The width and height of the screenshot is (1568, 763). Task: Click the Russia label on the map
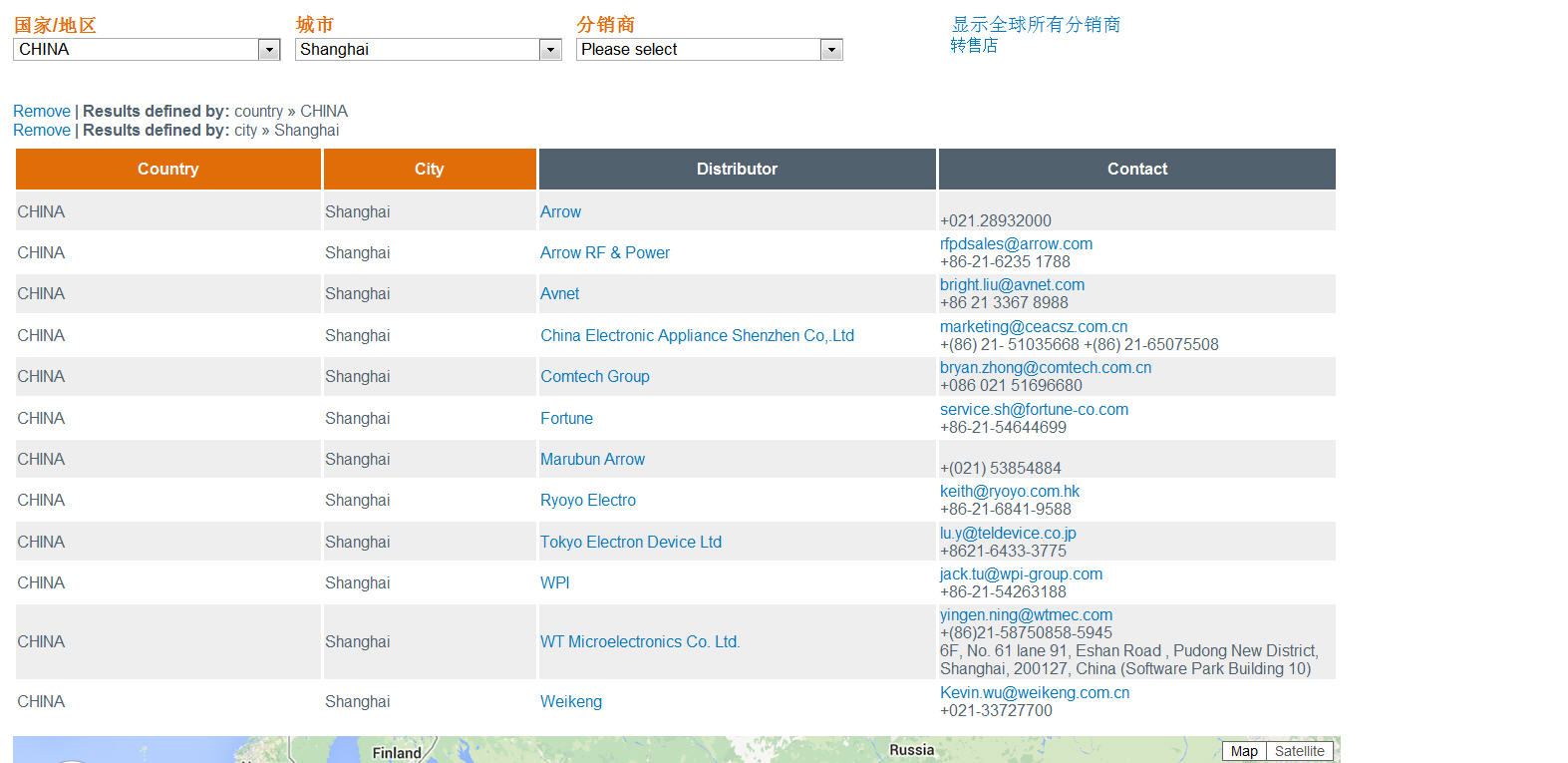point(912,750)
